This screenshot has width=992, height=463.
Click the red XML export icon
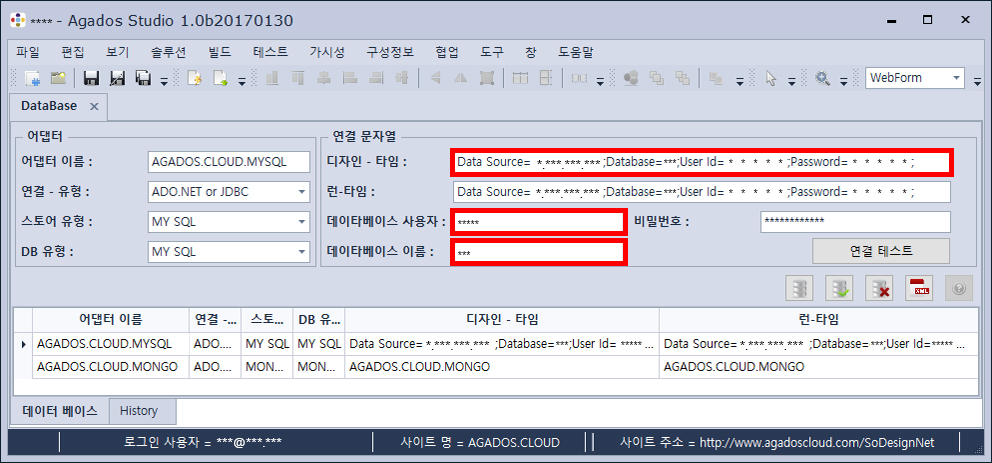[919, 288]
